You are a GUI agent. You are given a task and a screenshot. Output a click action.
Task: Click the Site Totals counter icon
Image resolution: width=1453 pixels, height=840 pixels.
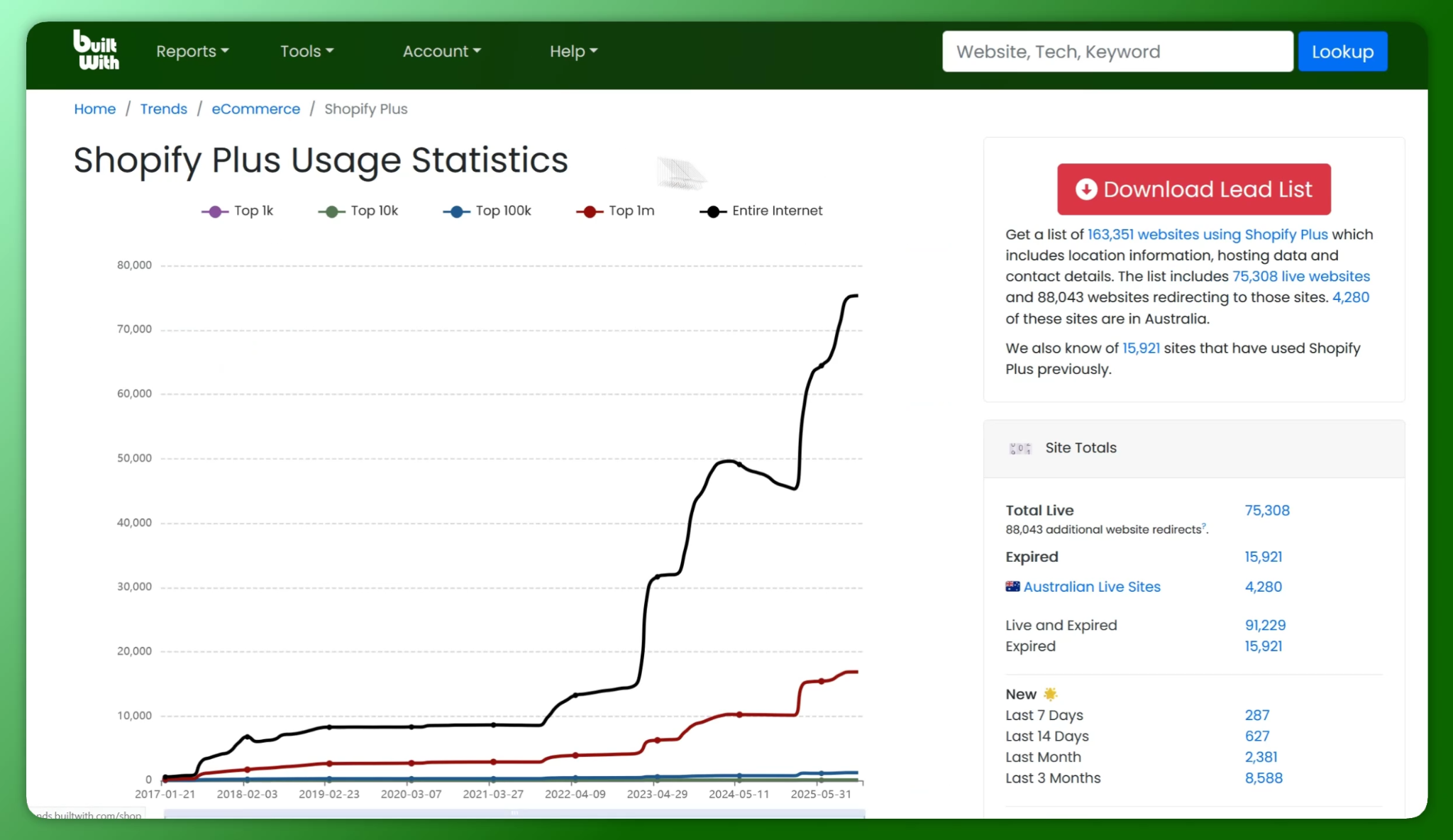coord(1020,448)
